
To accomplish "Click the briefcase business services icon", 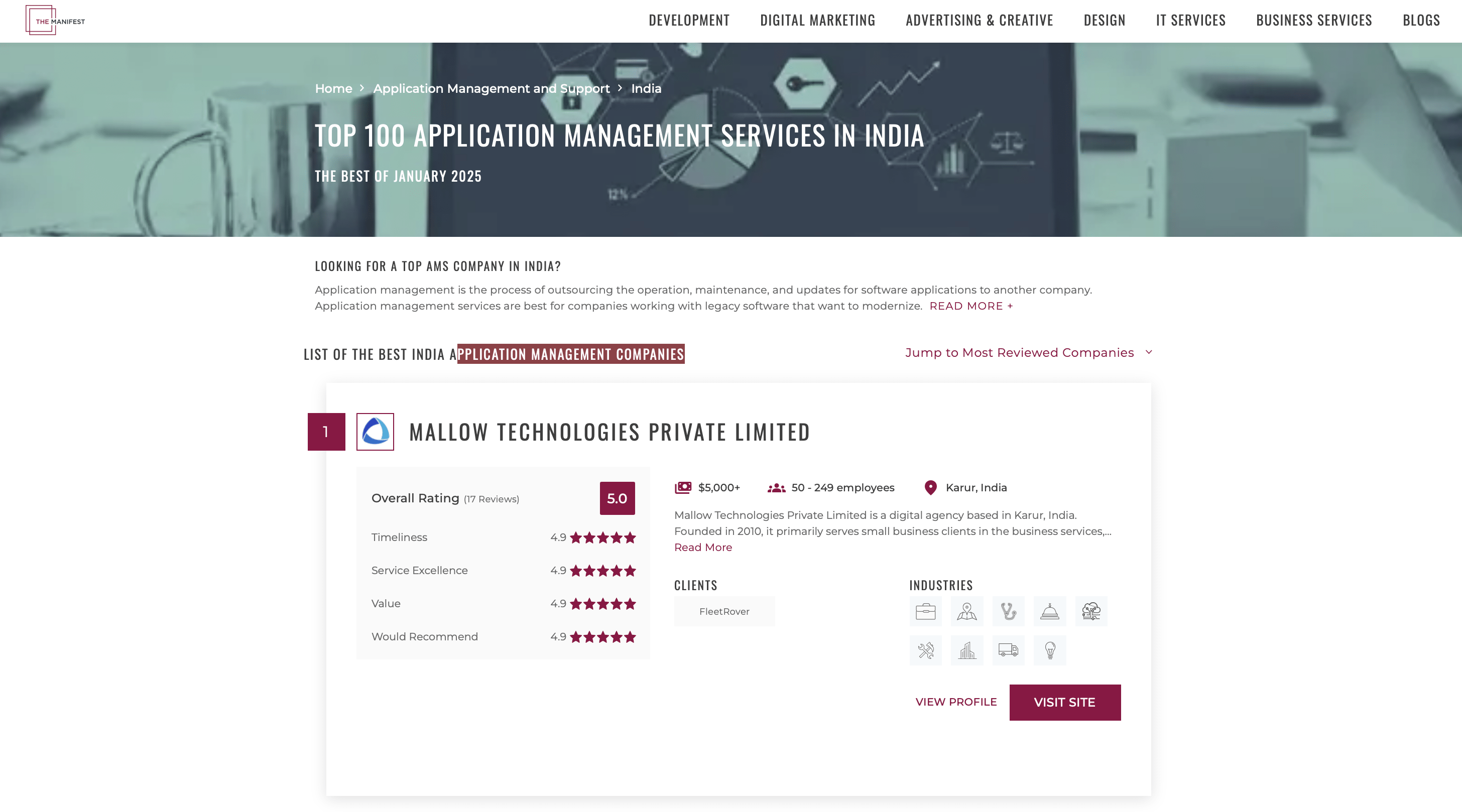I will [x=925, y=611].
